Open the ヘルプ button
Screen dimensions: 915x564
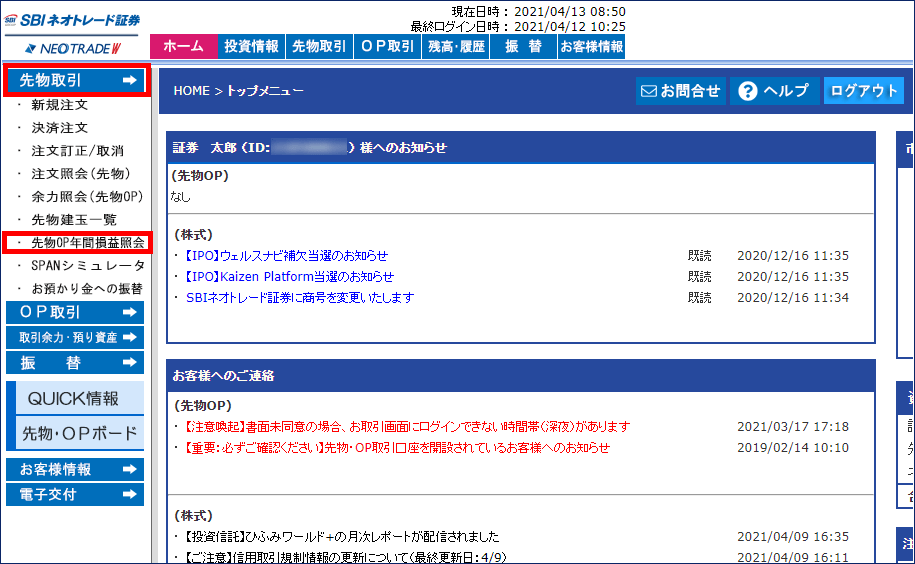coord(774,91)
